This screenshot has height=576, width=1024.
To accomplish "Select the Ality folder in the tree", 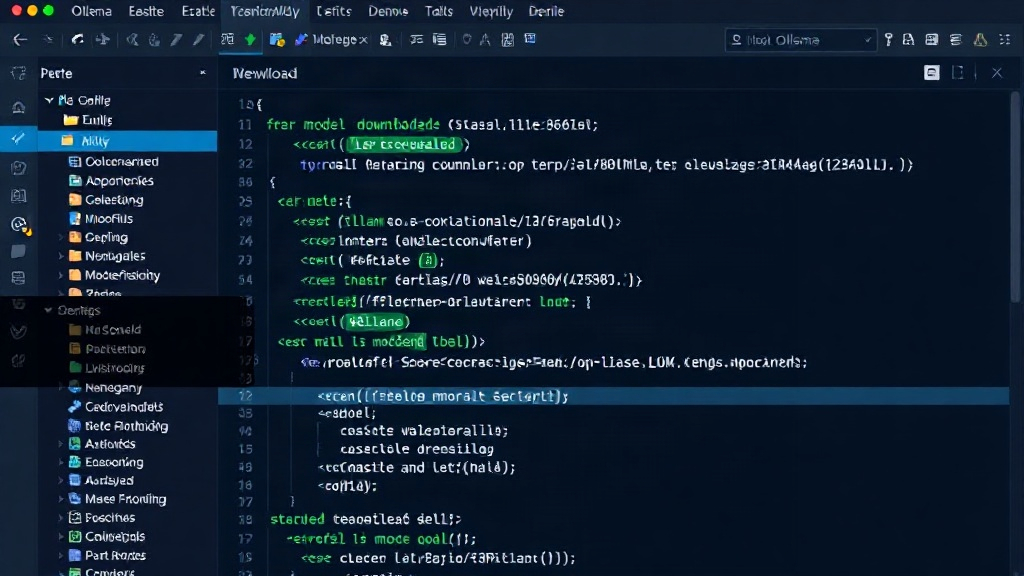I will click(127, 140).
